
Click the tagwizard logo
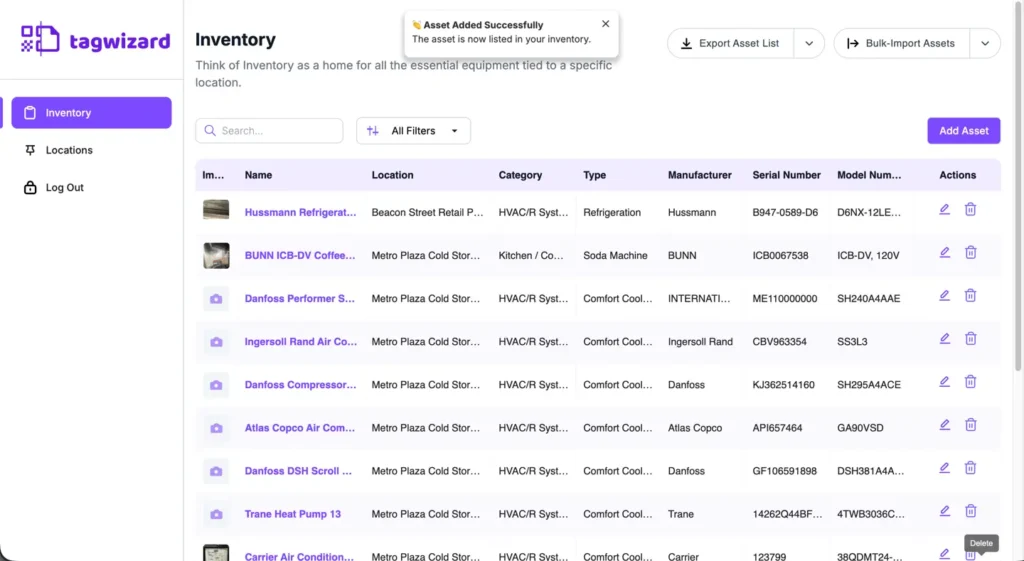pos(95,39)
